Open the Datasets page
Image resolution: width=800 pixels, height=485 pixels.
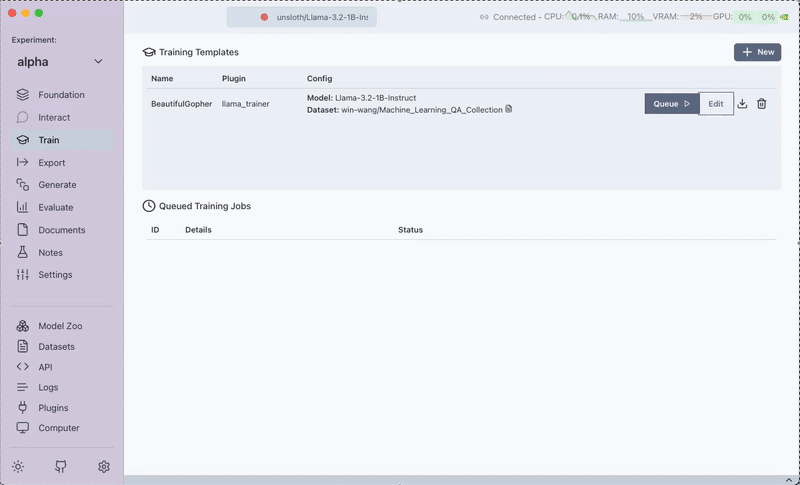point(56,347)
